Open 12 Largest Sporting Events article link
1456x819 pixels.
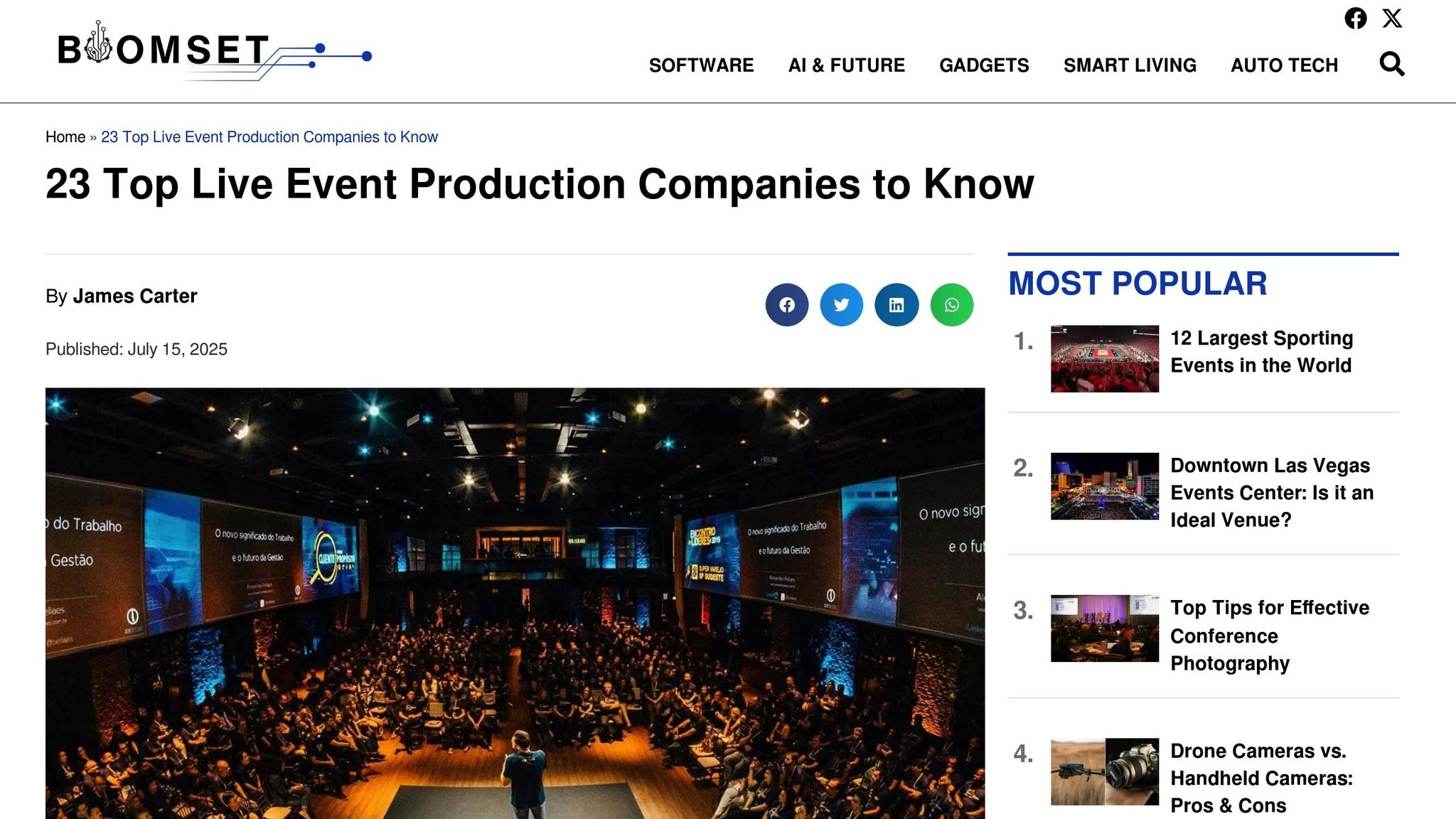[x=1261, y=351]
